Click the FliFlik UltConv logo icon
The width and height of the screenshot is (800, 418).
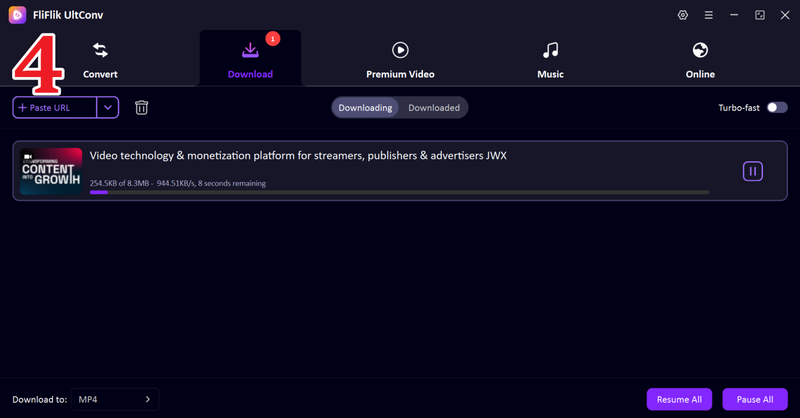(x=17, y=15)
